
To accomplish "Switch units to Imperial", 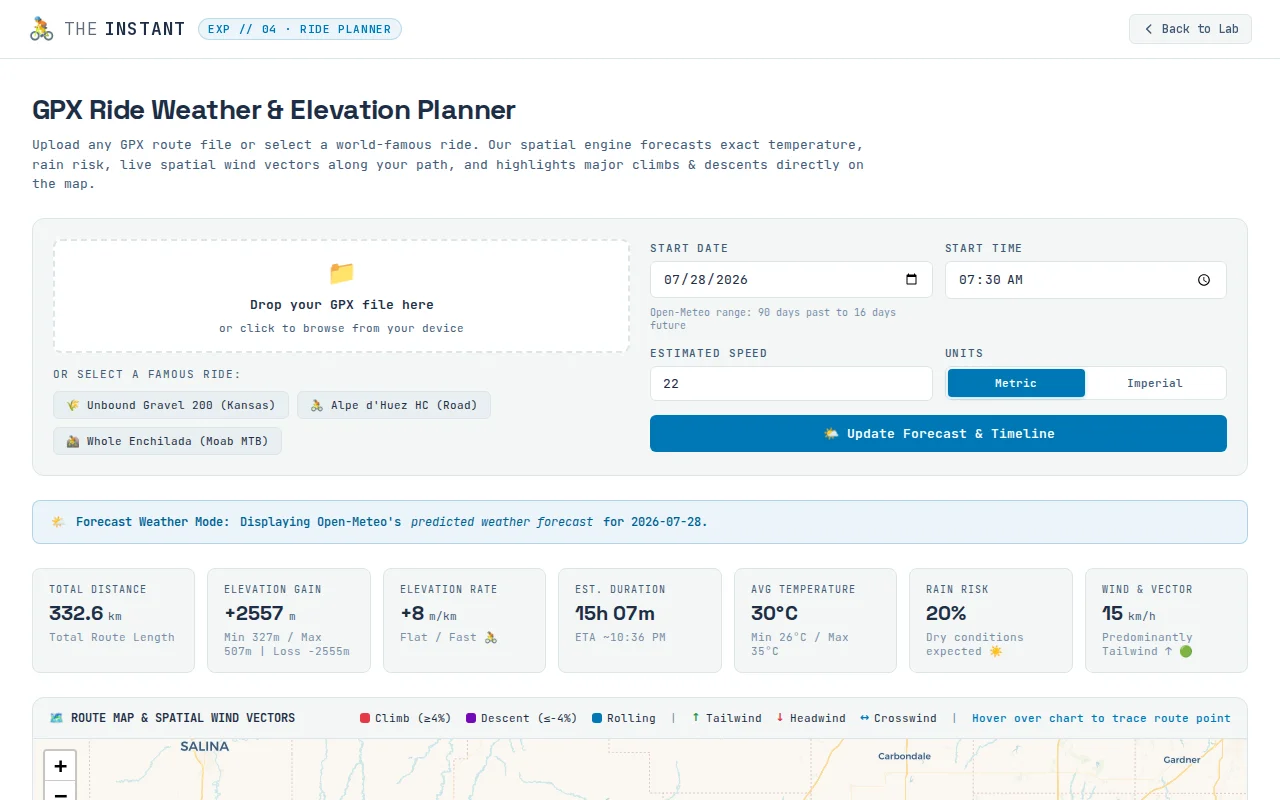I will 1155,383.
